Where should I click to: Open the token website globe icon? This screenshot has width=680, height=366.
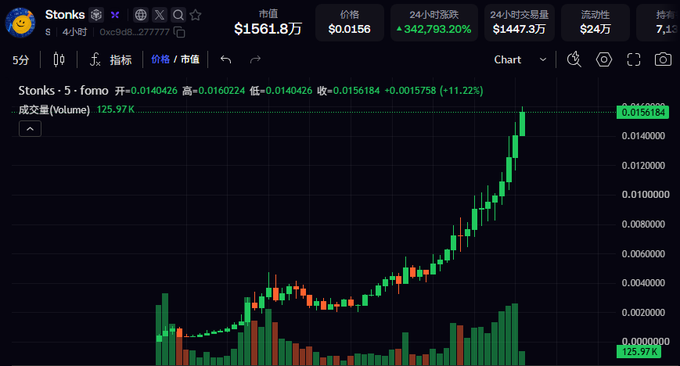click(141, 15)
